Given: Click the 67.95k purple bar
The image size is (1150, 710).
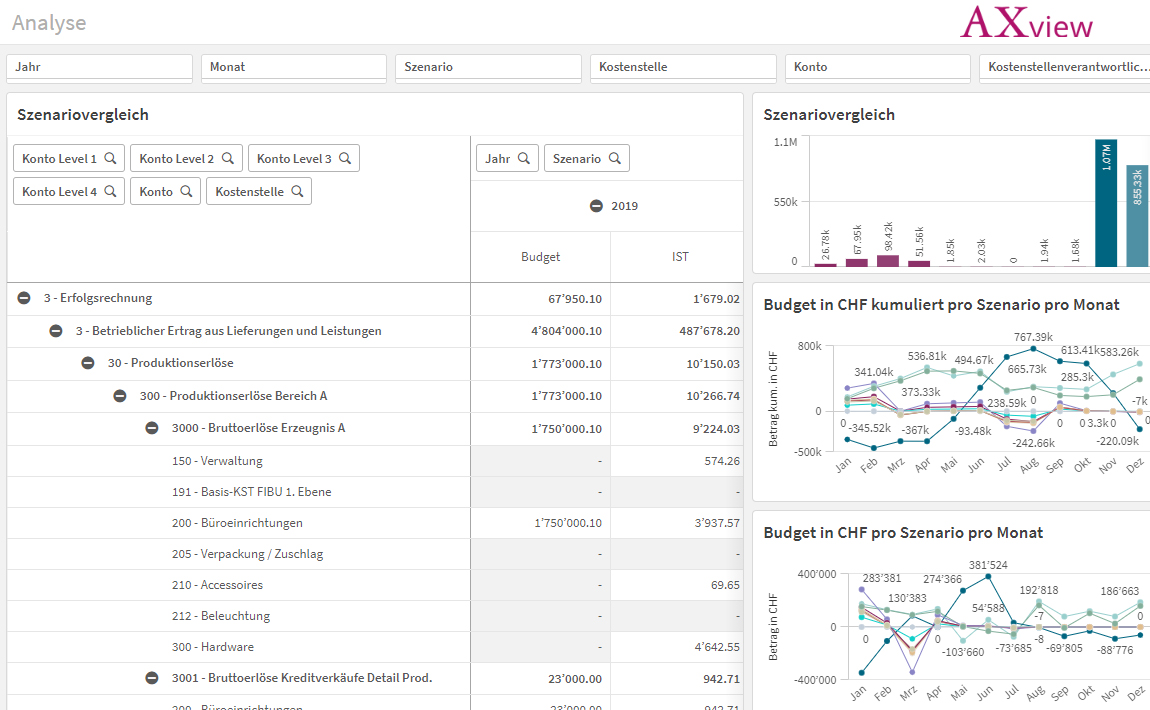Looking at the screenshot, I should tap(857, 263).
